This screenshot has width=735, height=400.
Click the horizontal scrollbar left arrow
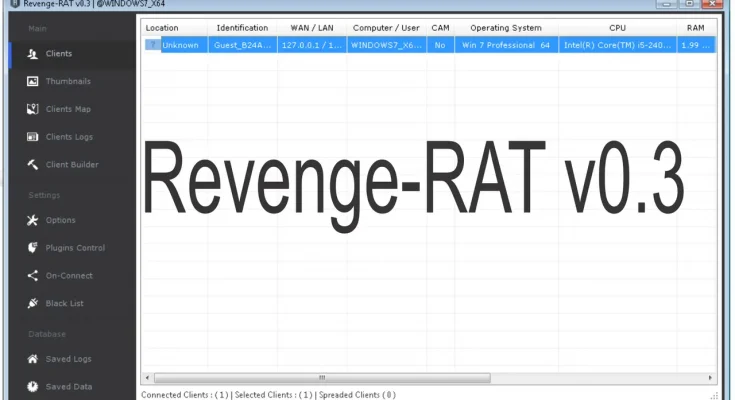[147, 378]
